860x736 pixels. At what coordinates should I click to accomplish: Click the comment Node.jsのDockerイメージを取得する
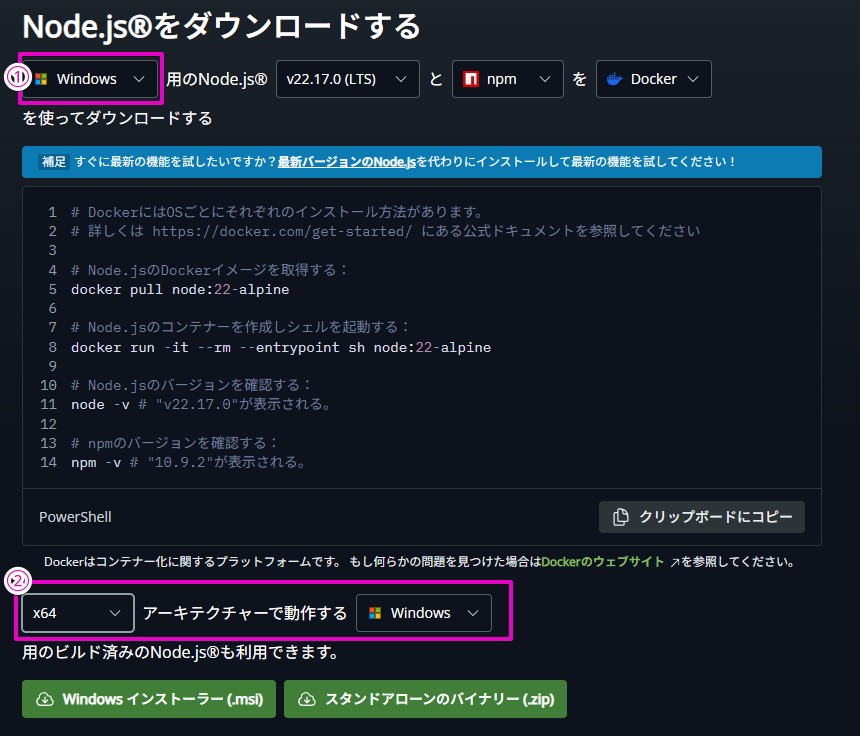pos(209,270)
